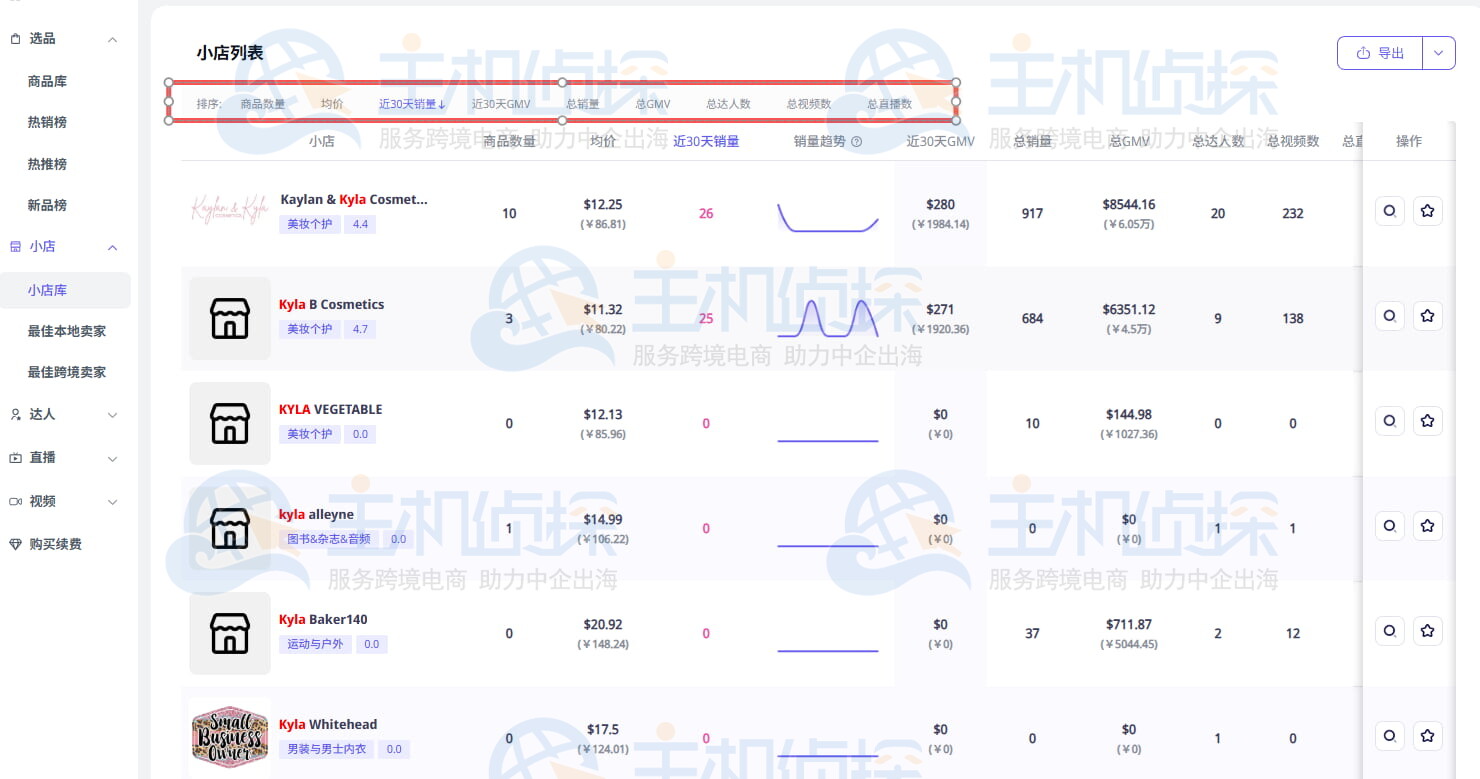1480x779 pixels.
Task: Click the search-detail icon for KYLA VEGETABLE row
Action: point(1389,421)
